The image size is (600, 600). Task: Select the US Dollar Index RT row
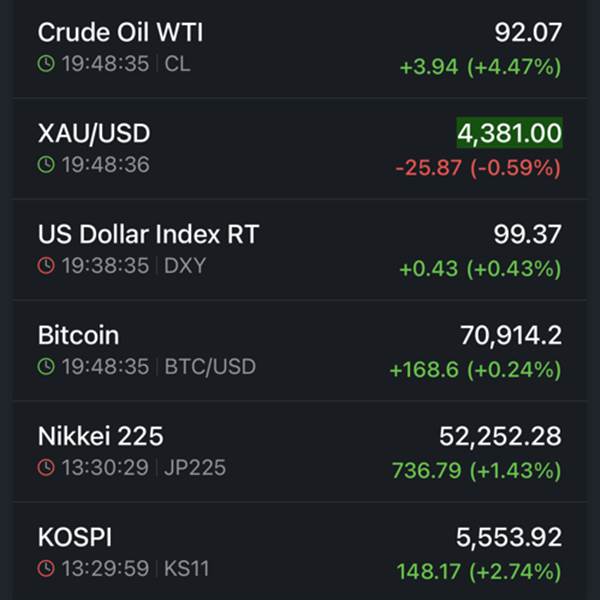(x=148, y=234)
